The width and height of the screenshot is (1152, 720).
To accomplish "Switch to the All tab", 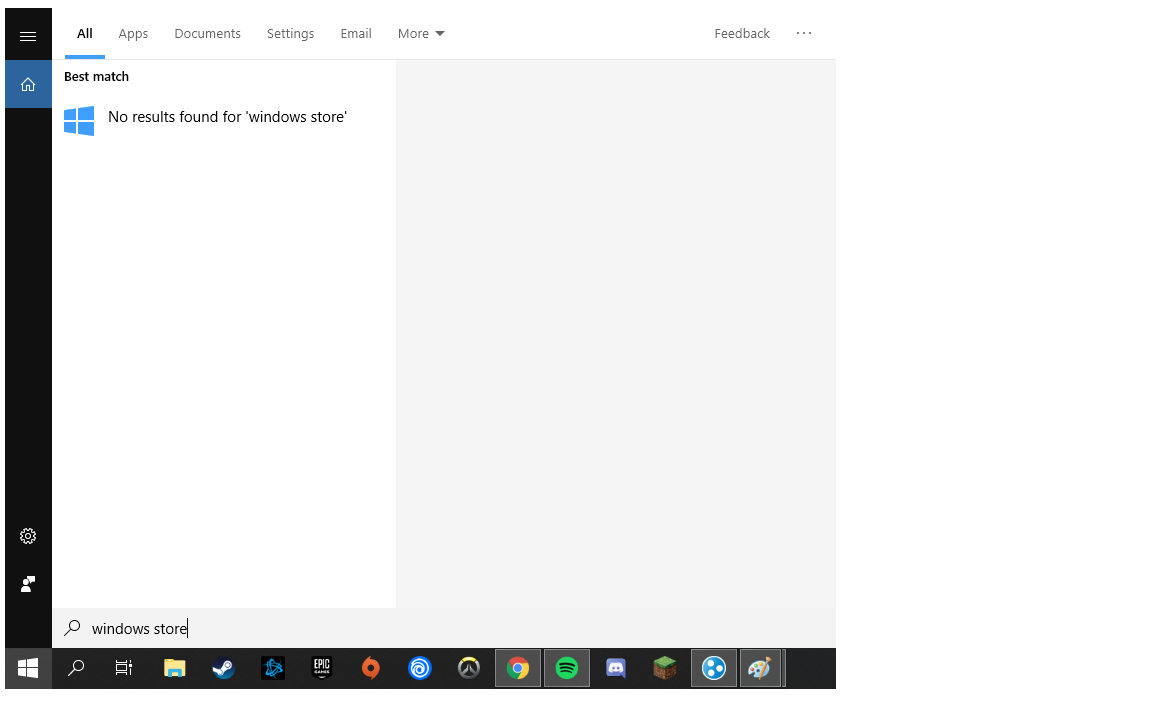I will (x=84, y=34).
